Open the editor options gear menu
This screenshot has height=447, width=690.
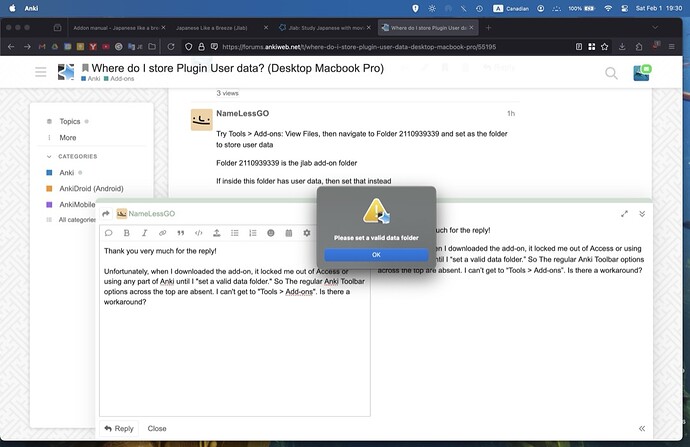[x=307, y=233]
